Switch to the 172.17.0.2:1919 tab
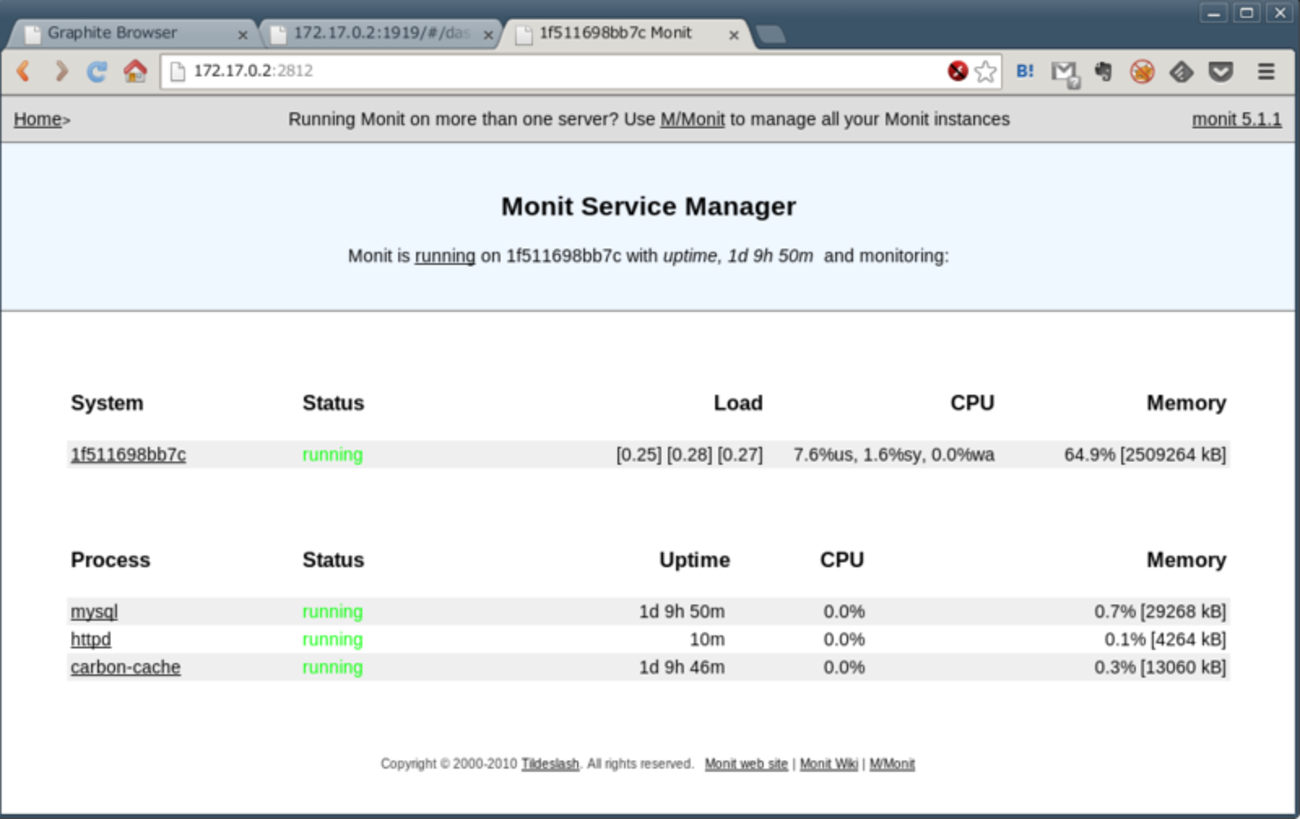 point(381,33)
